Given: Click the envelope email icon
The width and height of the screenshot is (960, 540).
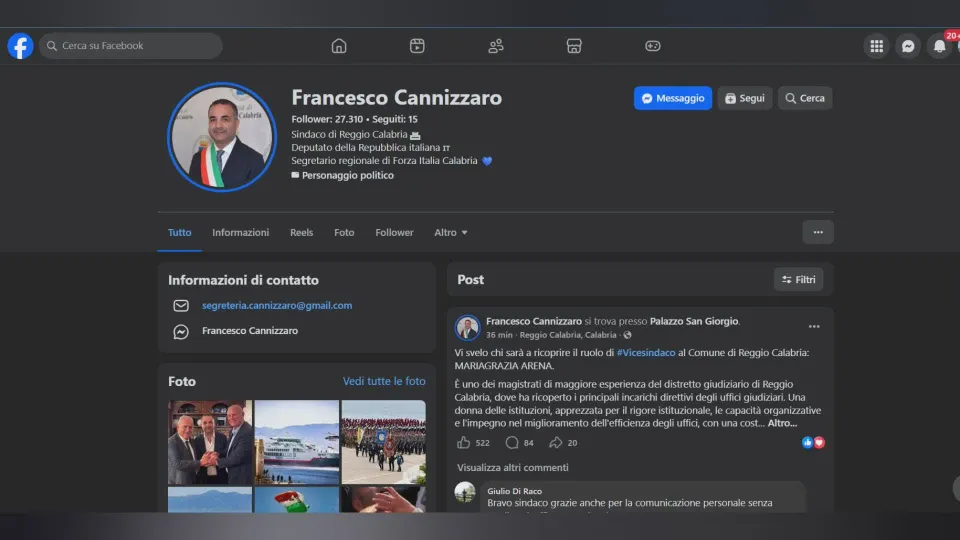Looking at the screenshot, I should click(181, 306).
